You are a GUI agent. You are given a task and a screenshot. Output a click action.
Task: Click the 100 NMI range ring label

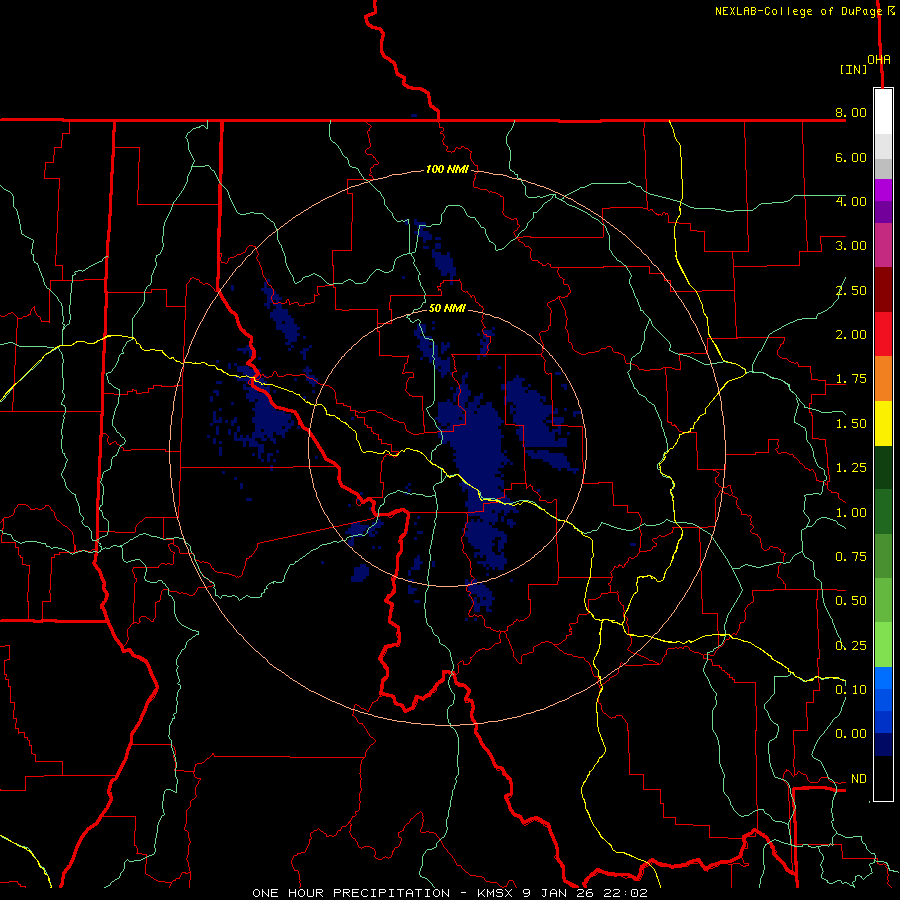tap(447, 169)
